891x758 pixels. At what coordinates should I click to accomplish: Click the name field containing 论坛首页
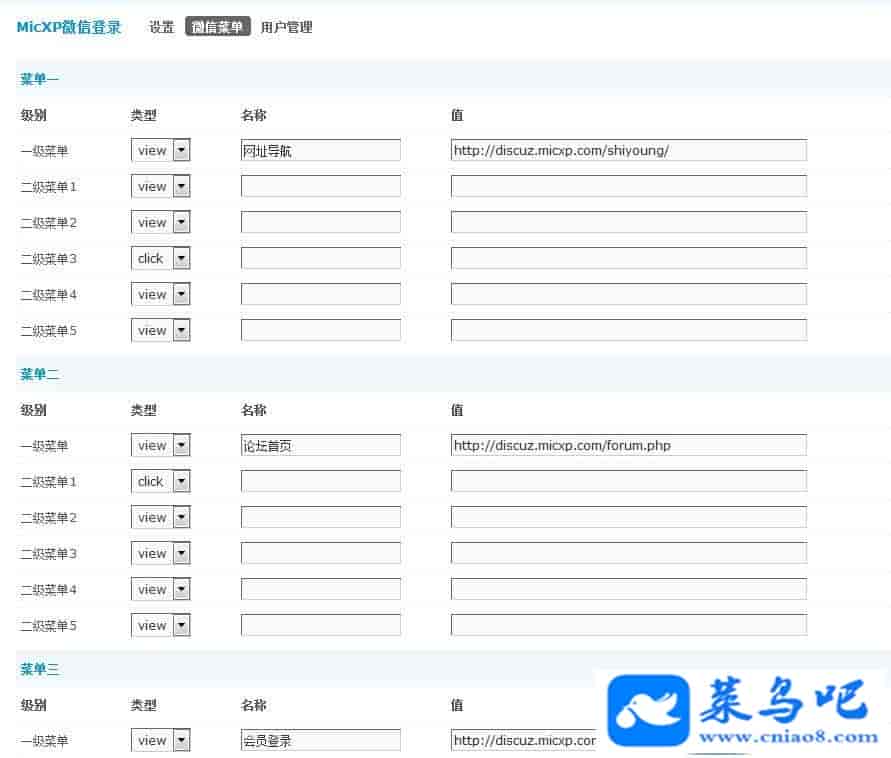pyautogui.click(x=320, y=445)
